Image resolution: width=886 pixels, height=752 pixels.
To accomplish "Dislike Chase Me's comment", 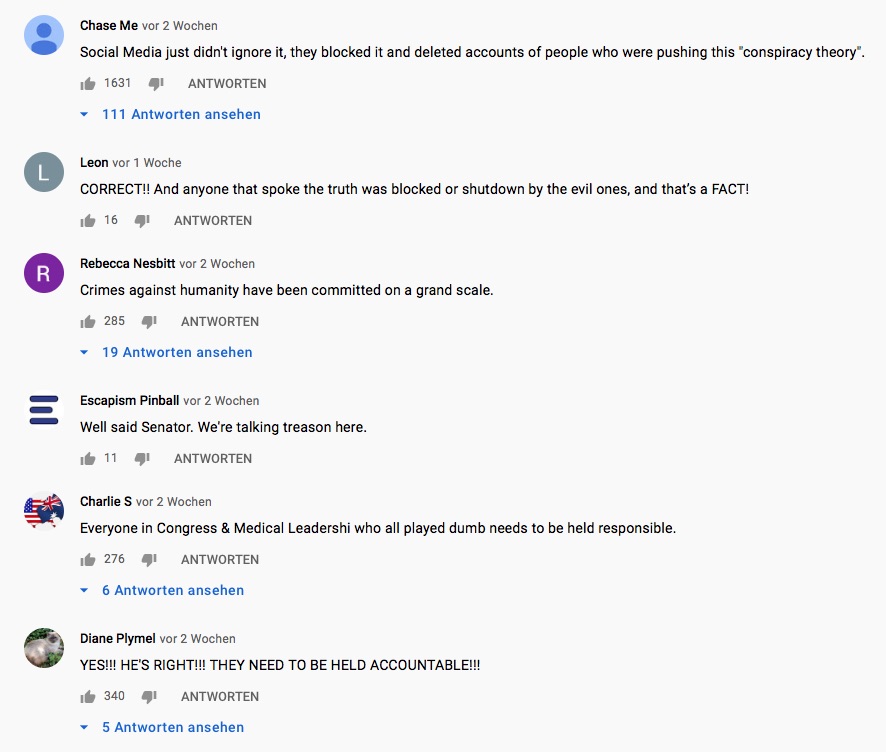I will pyautogui.click(x=156, y=84).
